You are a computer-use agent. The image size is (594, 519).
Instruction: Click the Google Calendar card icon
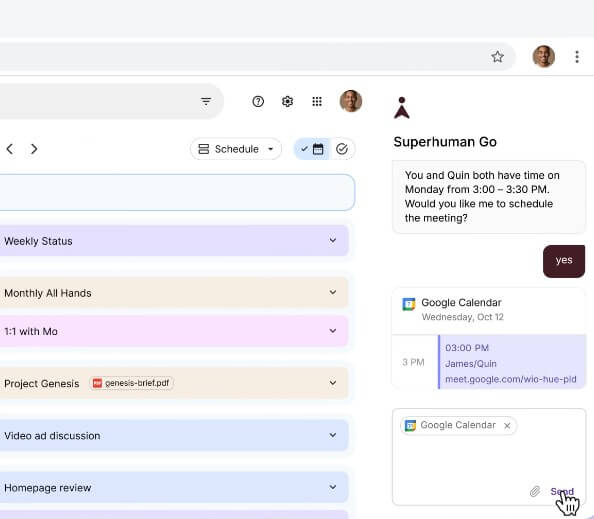pyautogui.click(x=408, y=304)
